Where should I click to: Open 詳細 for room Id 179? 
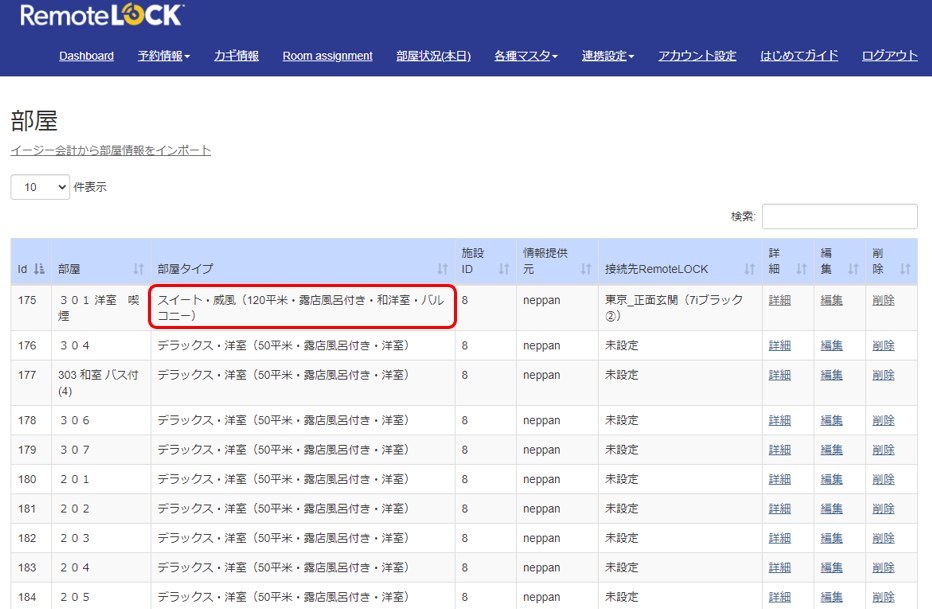[x=779, y=450]
